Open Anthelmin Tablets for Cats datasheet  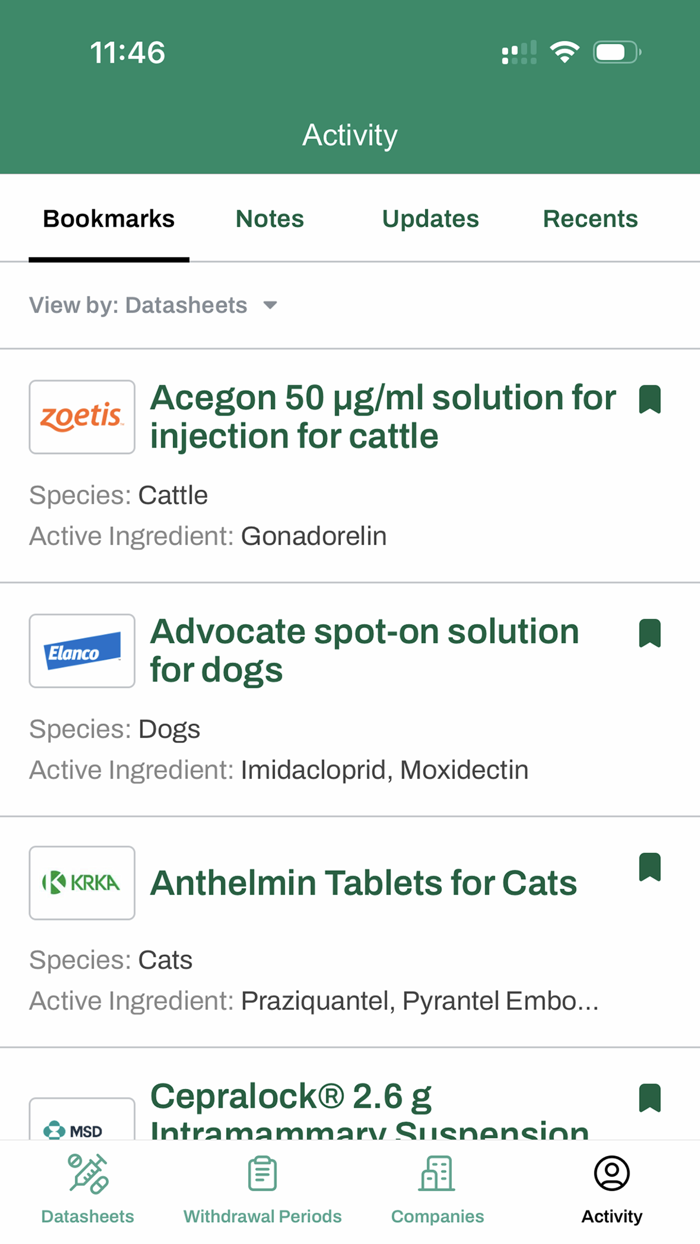[364, 884]
